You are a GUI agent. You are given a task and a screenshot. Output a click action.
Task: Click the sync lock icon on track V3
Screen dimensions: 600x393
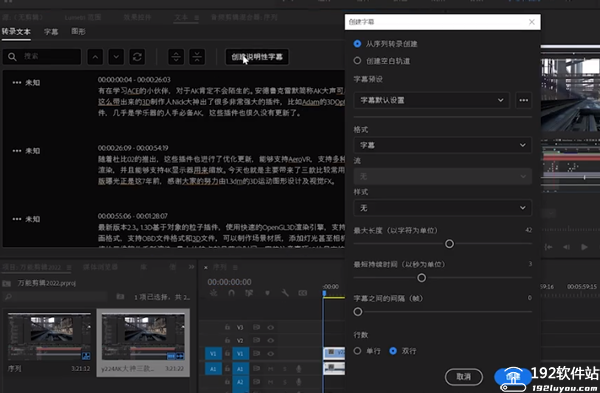[x=256, y=328]
